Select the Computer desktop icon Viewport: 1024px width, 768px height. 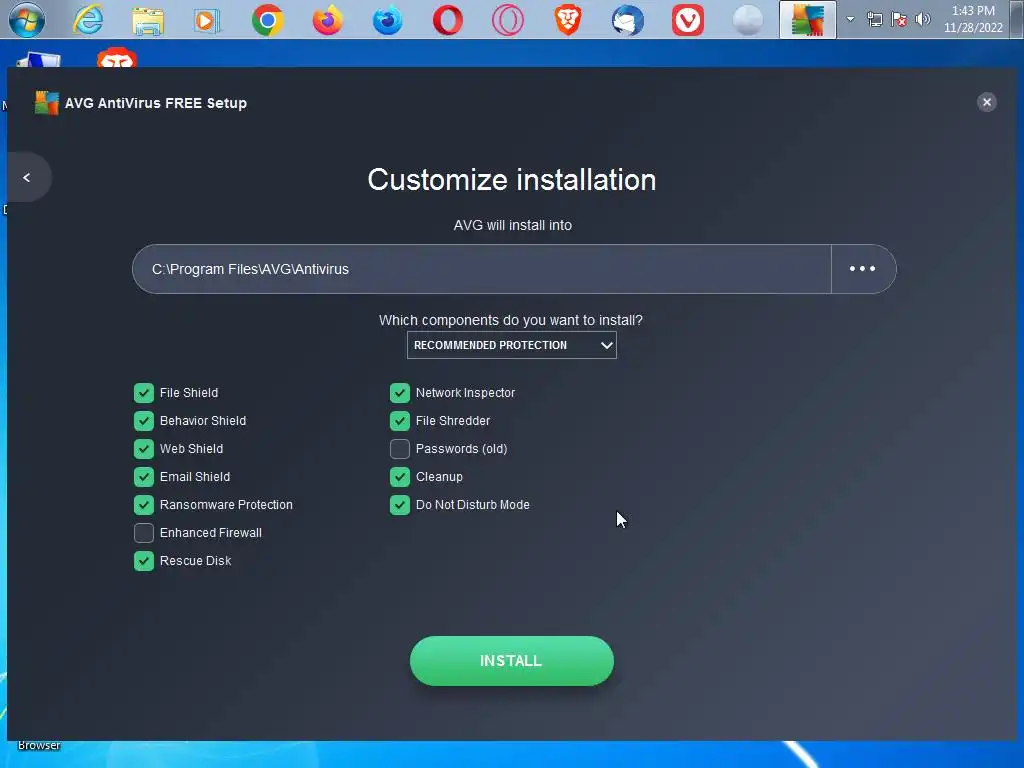pyautogui.click(x=39, y=59)
